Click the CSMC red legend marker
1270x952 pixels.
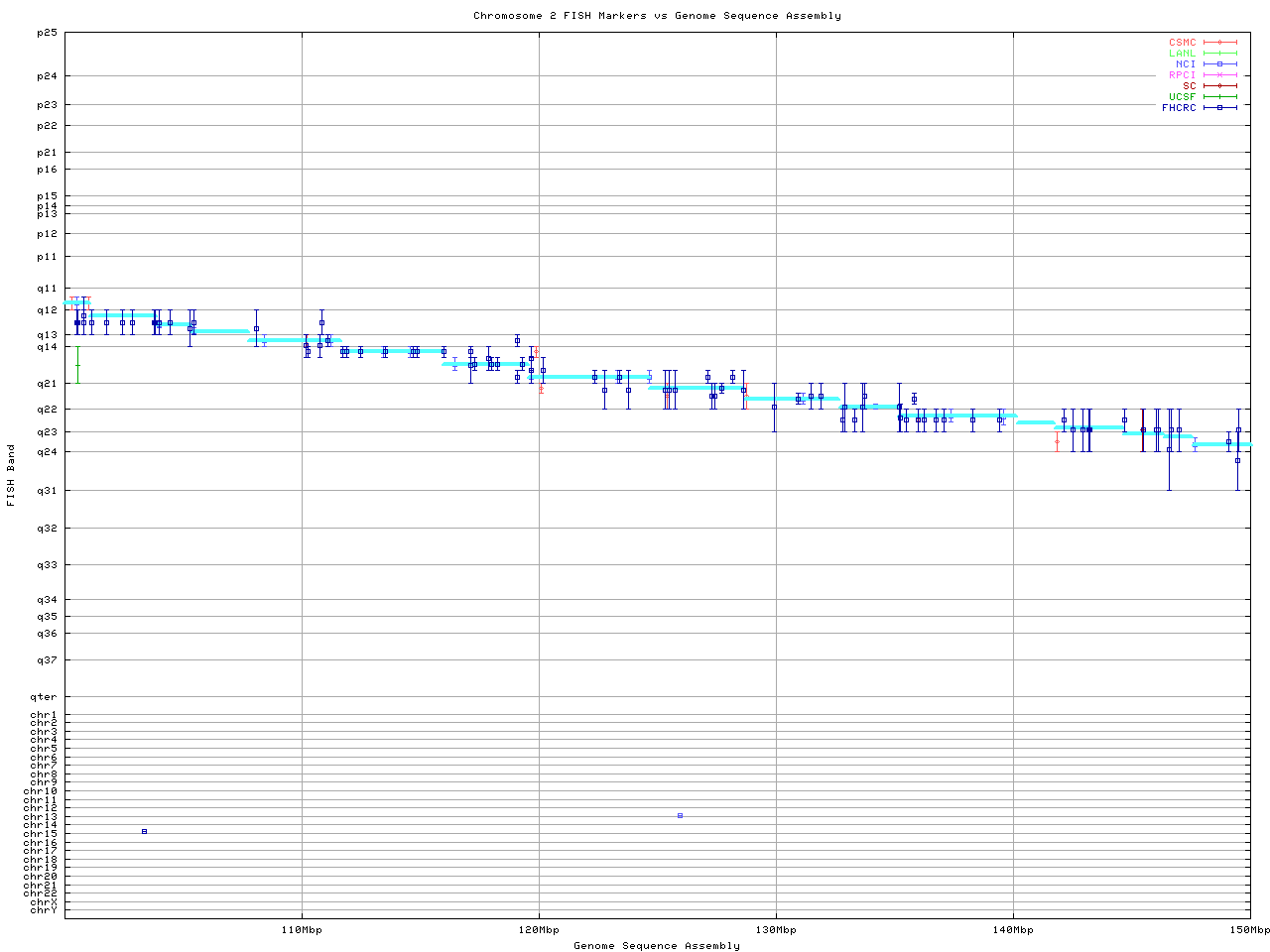1220,43
